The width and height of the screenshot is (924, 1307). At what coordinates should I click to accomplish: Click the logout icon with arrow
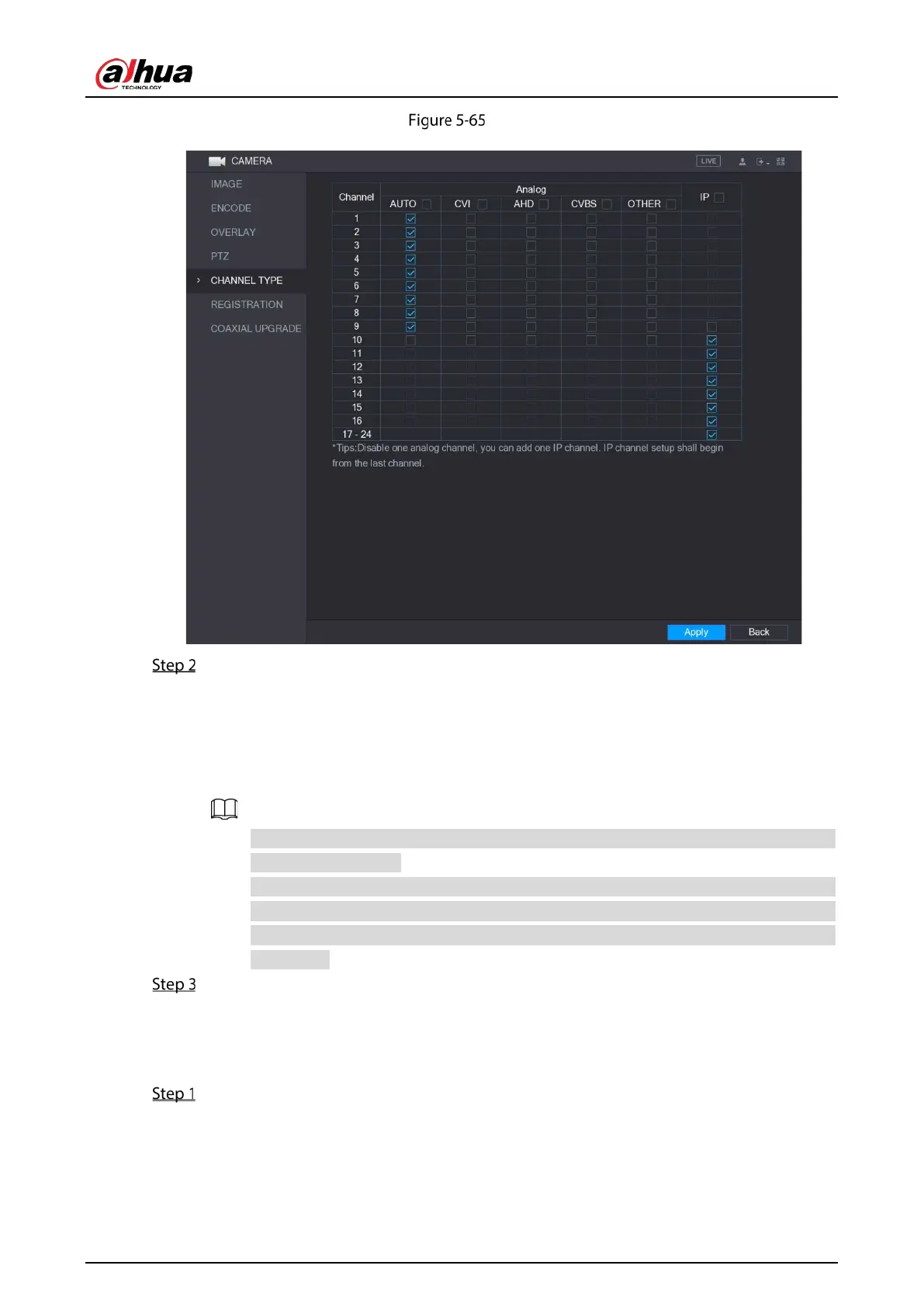[762, 161]
